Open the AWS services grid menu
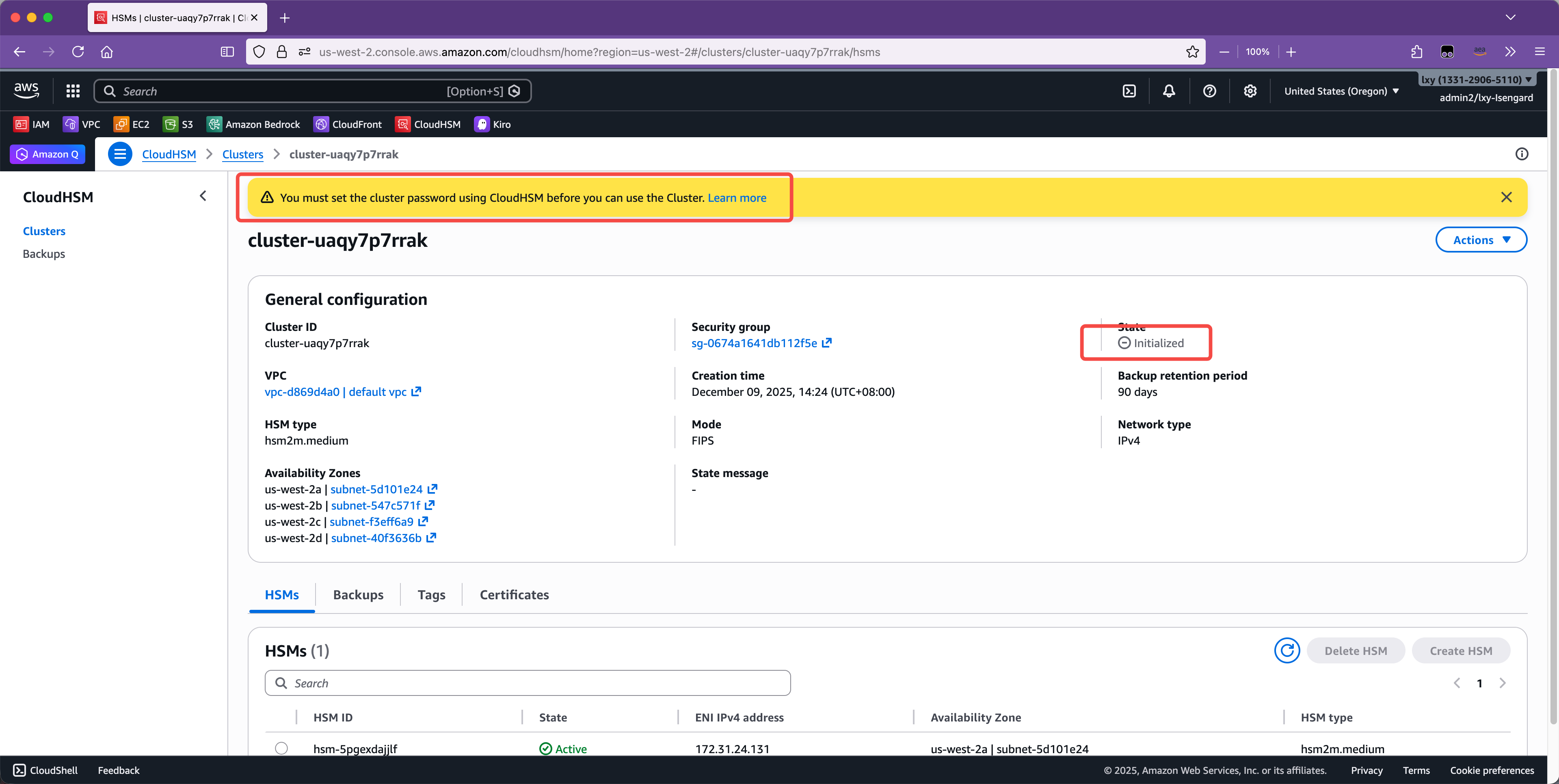The height and width of the screenshot is (784, 1559). pos(73,91)
